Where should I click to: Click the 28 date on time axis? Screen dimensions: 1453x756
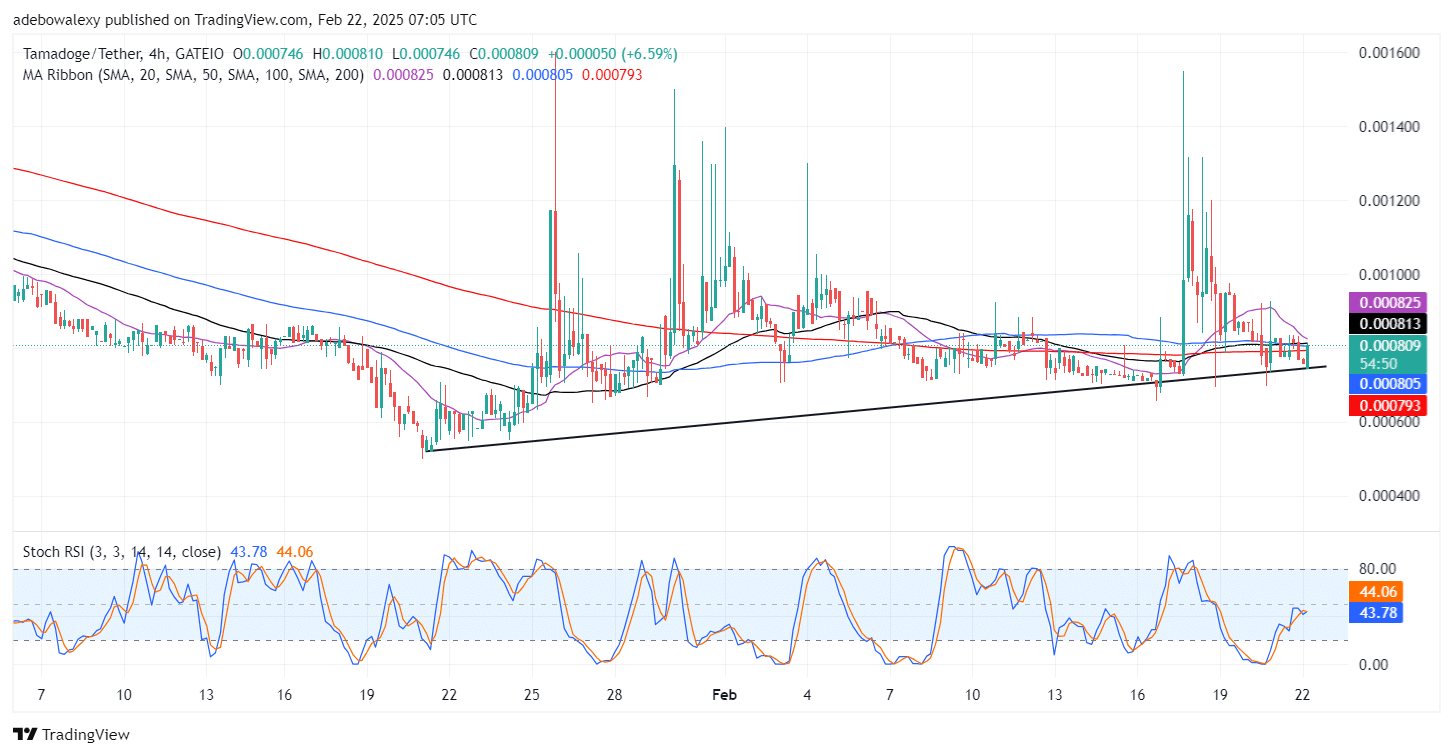coord(614,694)
